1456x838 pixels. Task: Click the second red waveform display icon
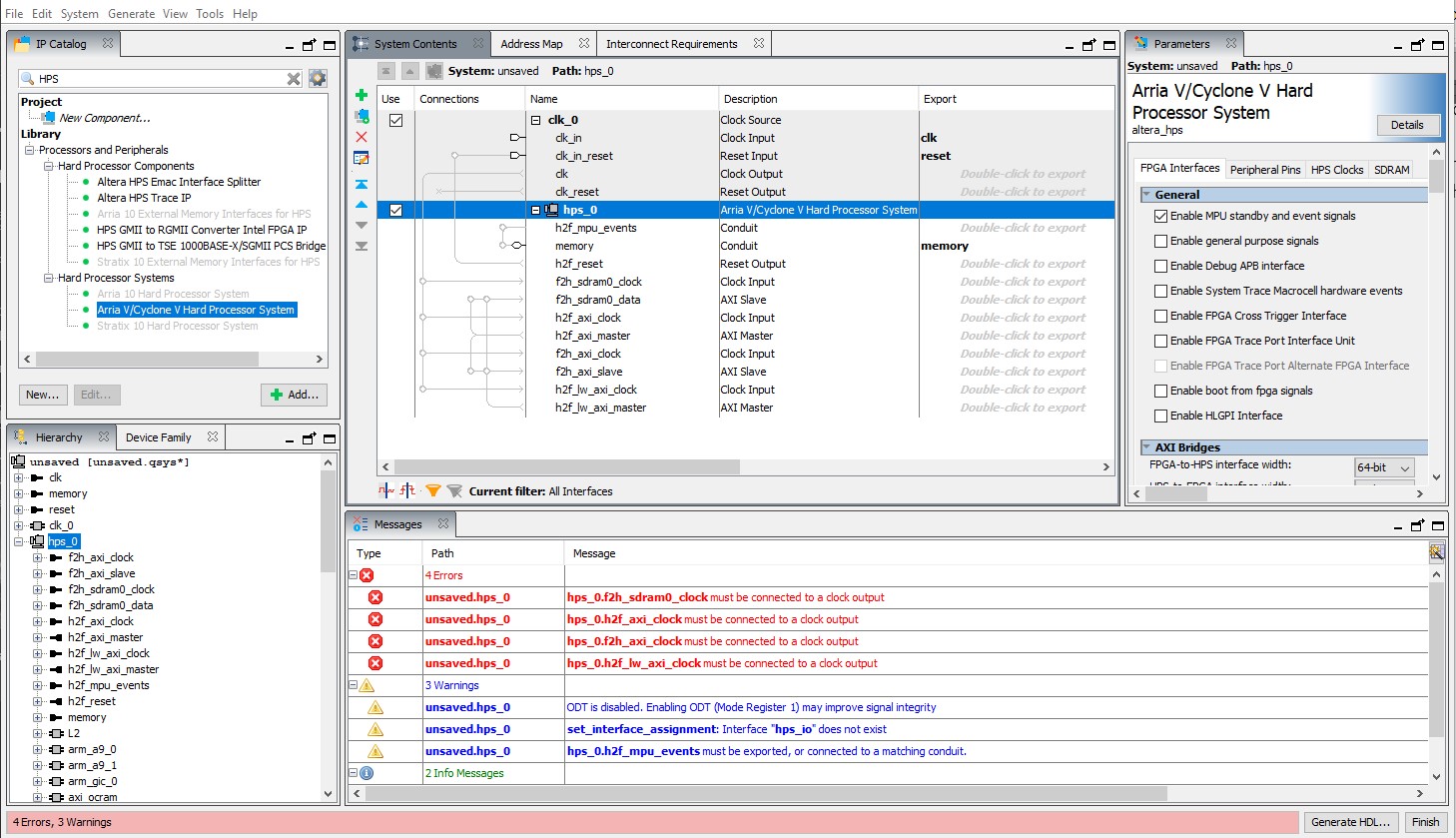pyautogui.click(x=407, y=490)
